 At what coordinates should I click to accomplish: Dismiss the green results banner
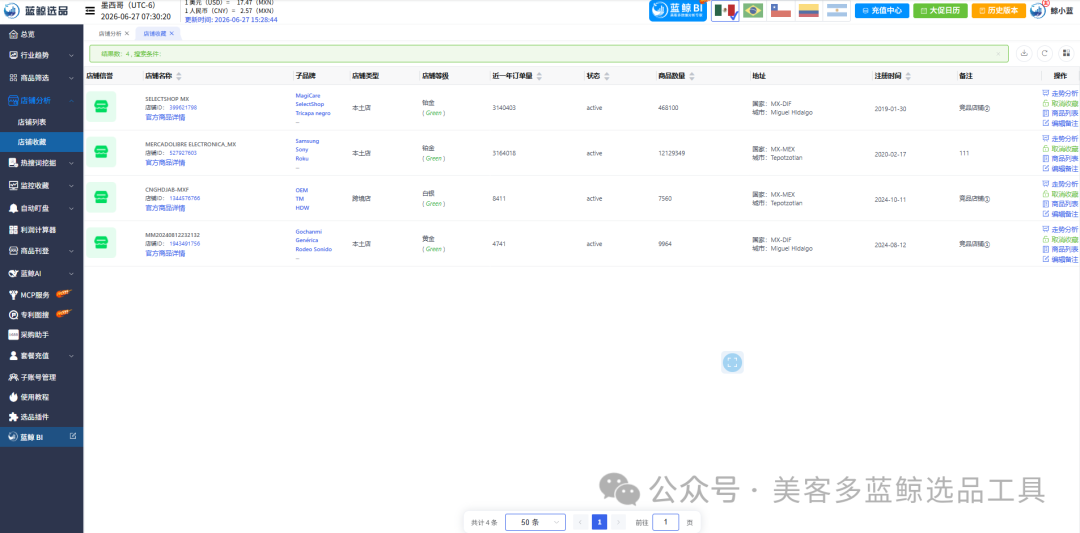pos(998,53)
